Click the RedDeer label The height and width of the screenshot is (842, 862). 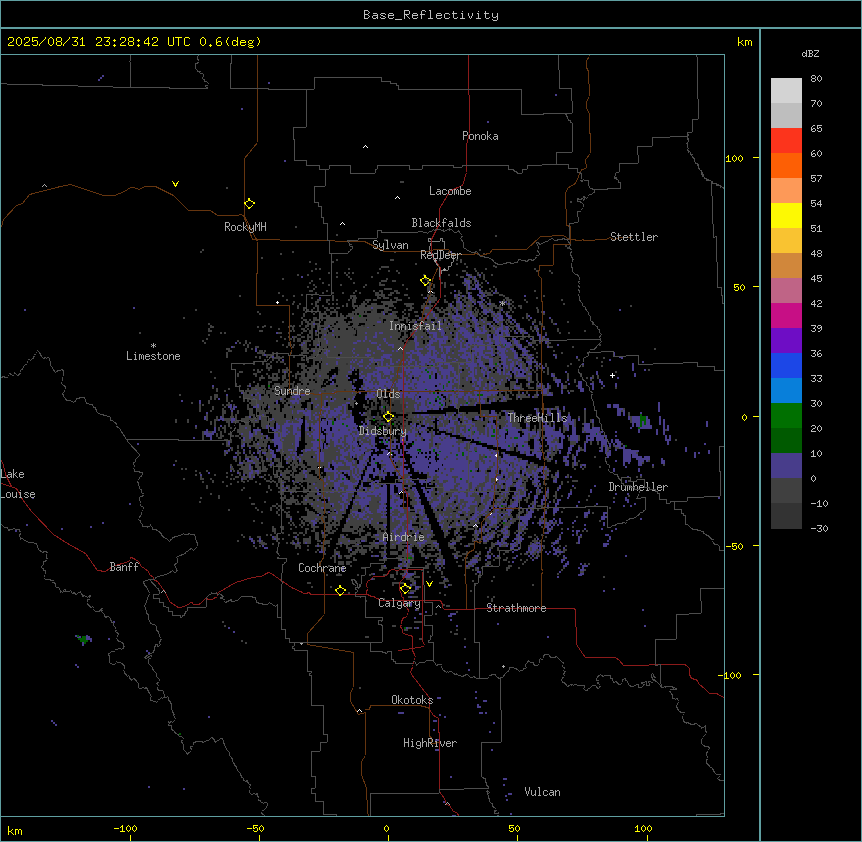440,255
